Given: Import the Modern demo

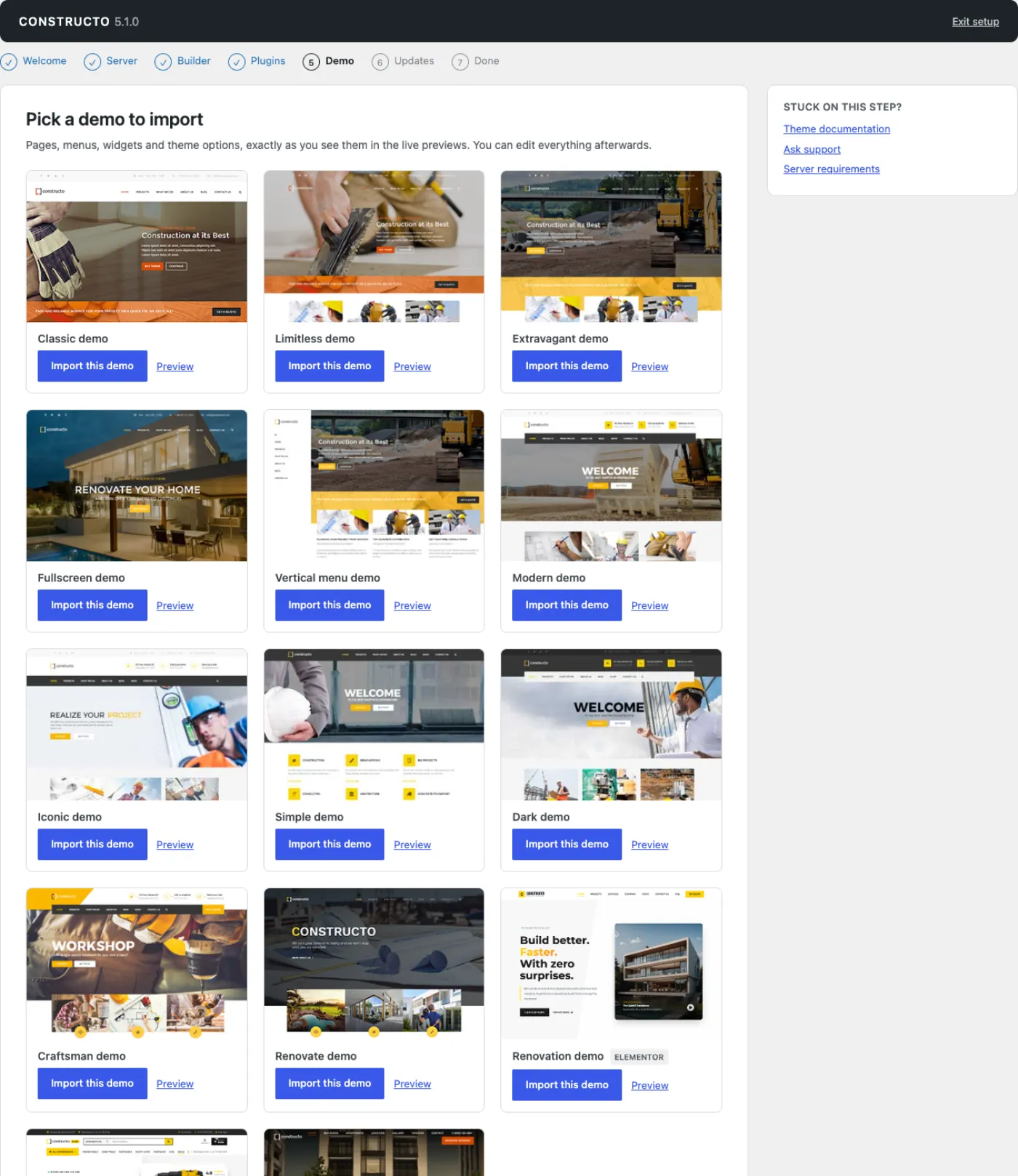Looking at the screenshot, I should (566, 605).
